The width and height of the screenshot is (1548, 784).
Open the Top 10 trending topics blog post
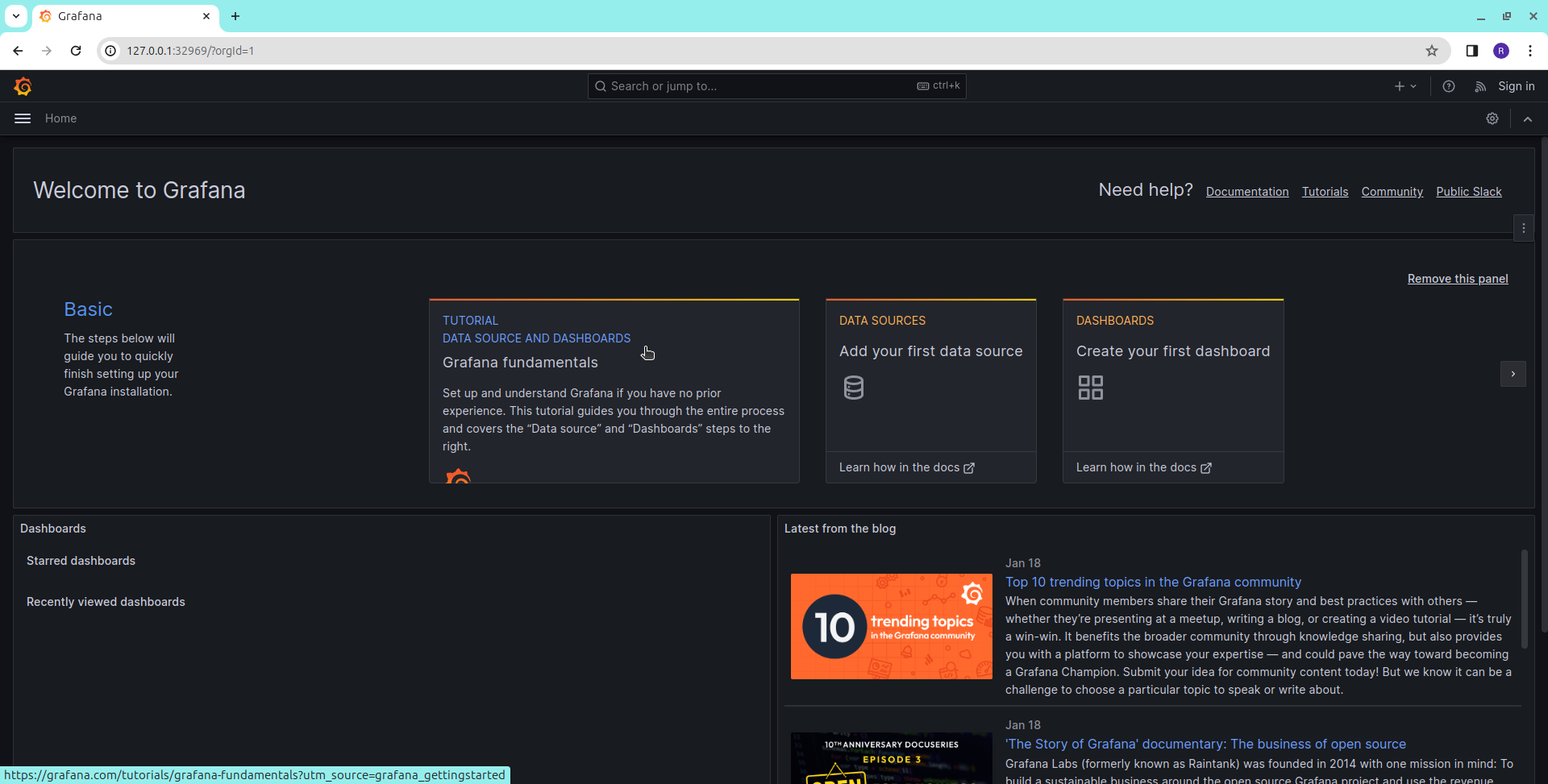tap(1153, 582)
